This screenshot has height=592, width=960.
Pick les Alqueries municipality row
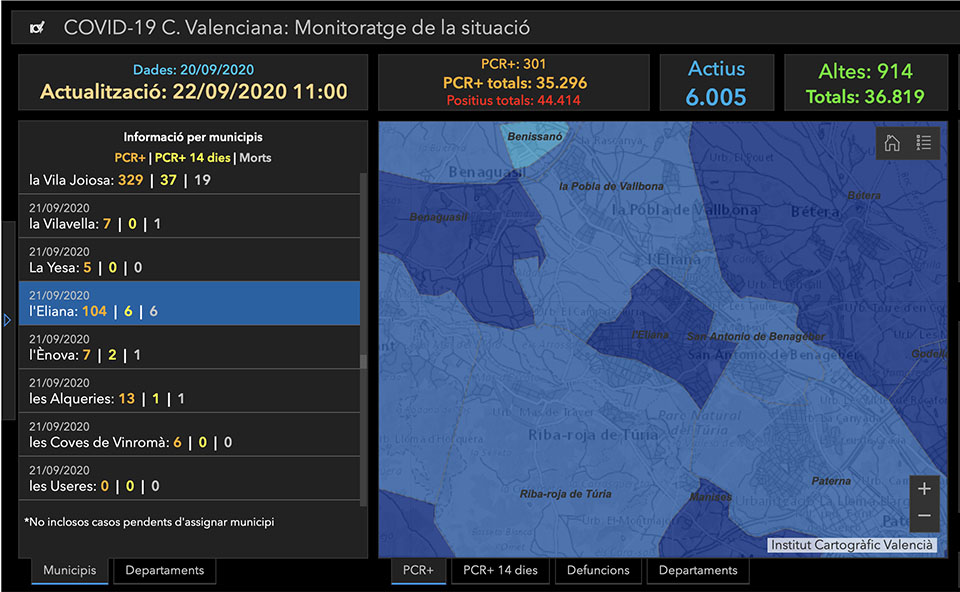tap(190, 391)
